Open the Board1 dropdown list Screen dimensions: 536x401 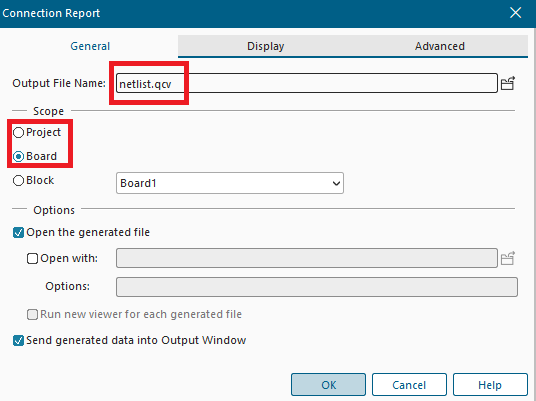click(230, 183)
